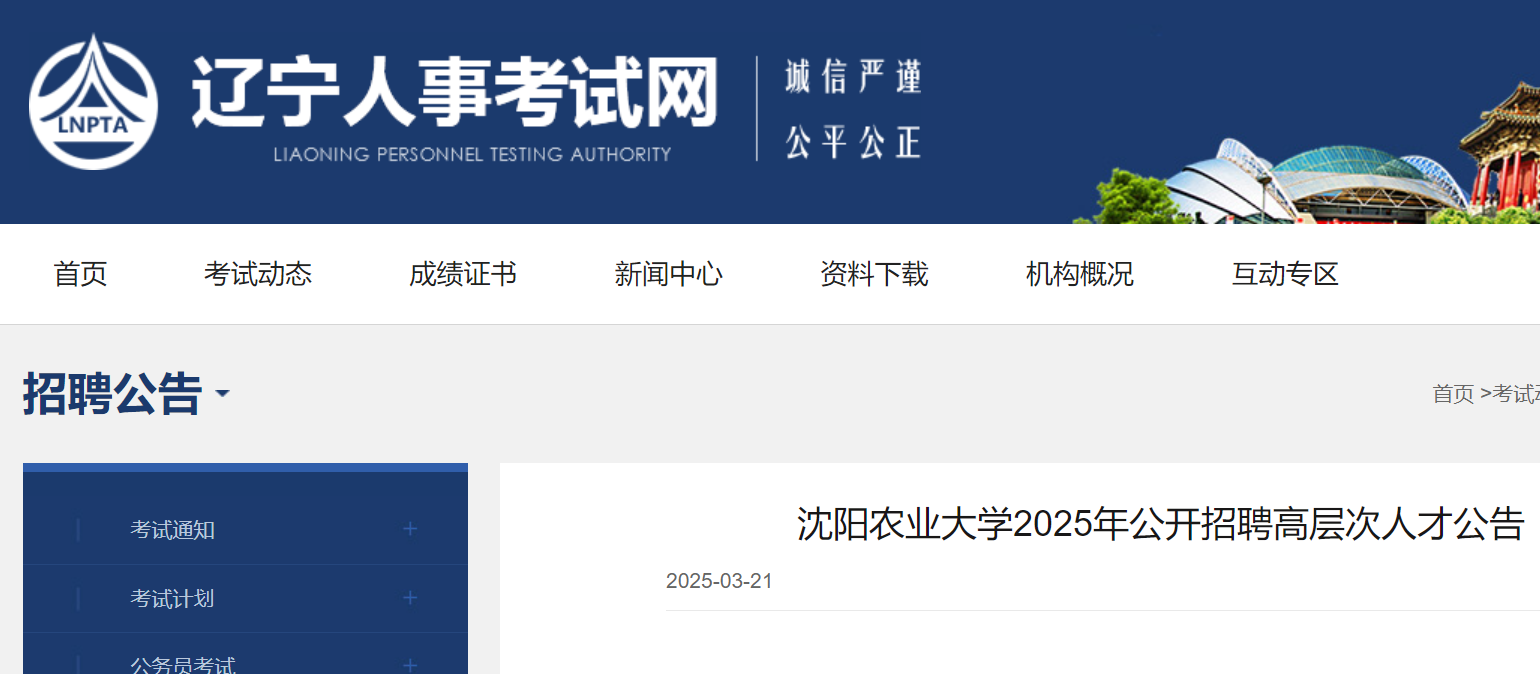Navigate to 机构概况 in the menu
The width and height of the screenshot is (1540, 674).
click(1080, 274)
